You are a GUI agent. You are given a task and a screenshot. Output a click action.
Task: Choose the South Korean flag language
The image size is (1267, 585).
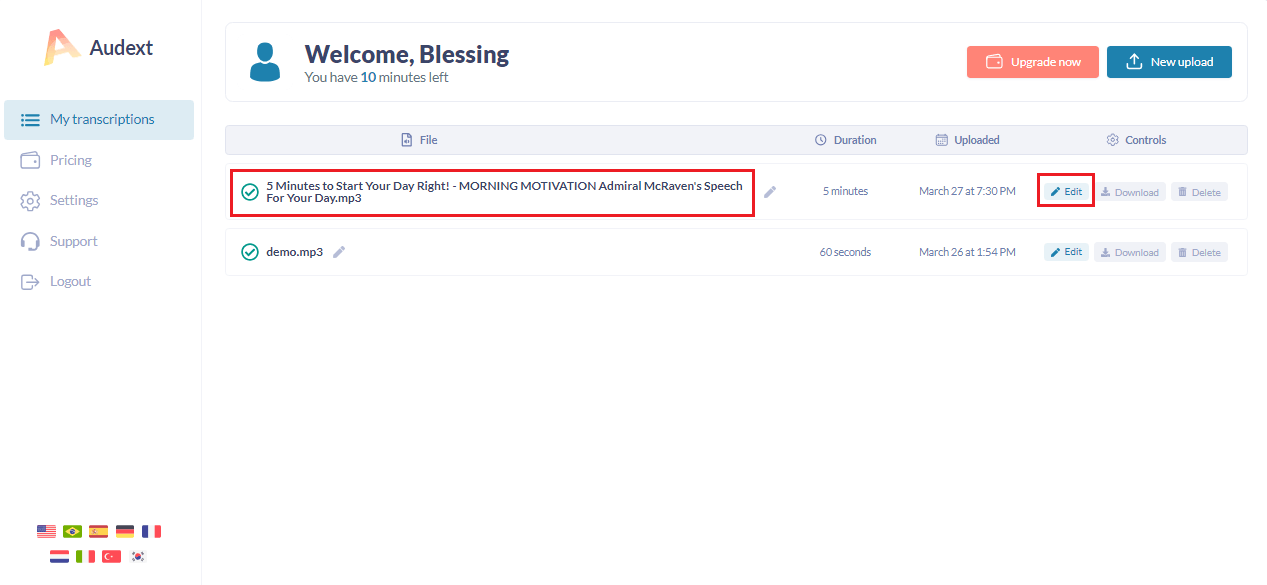tap(138, 556)
